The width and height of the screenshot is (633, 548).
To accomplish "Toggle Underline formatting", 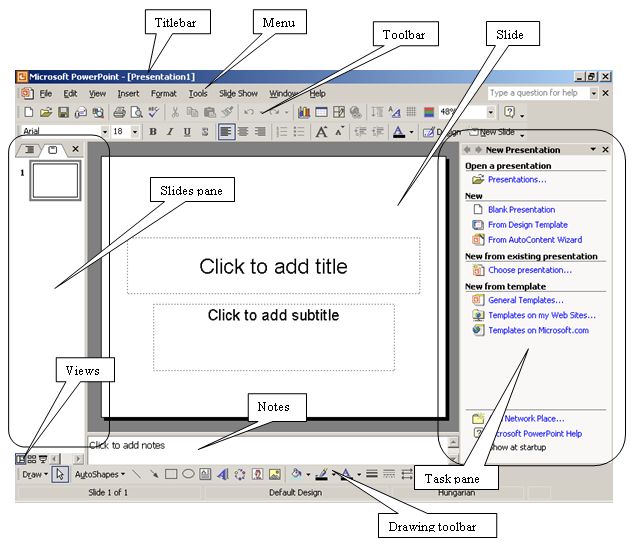I will pyautogui.click(x=187, y=132).
